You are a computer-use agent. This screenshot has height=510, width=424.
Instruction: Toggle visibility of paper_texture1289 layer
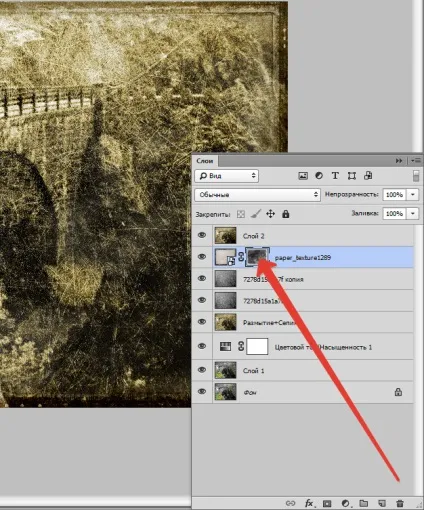point(202,257)
